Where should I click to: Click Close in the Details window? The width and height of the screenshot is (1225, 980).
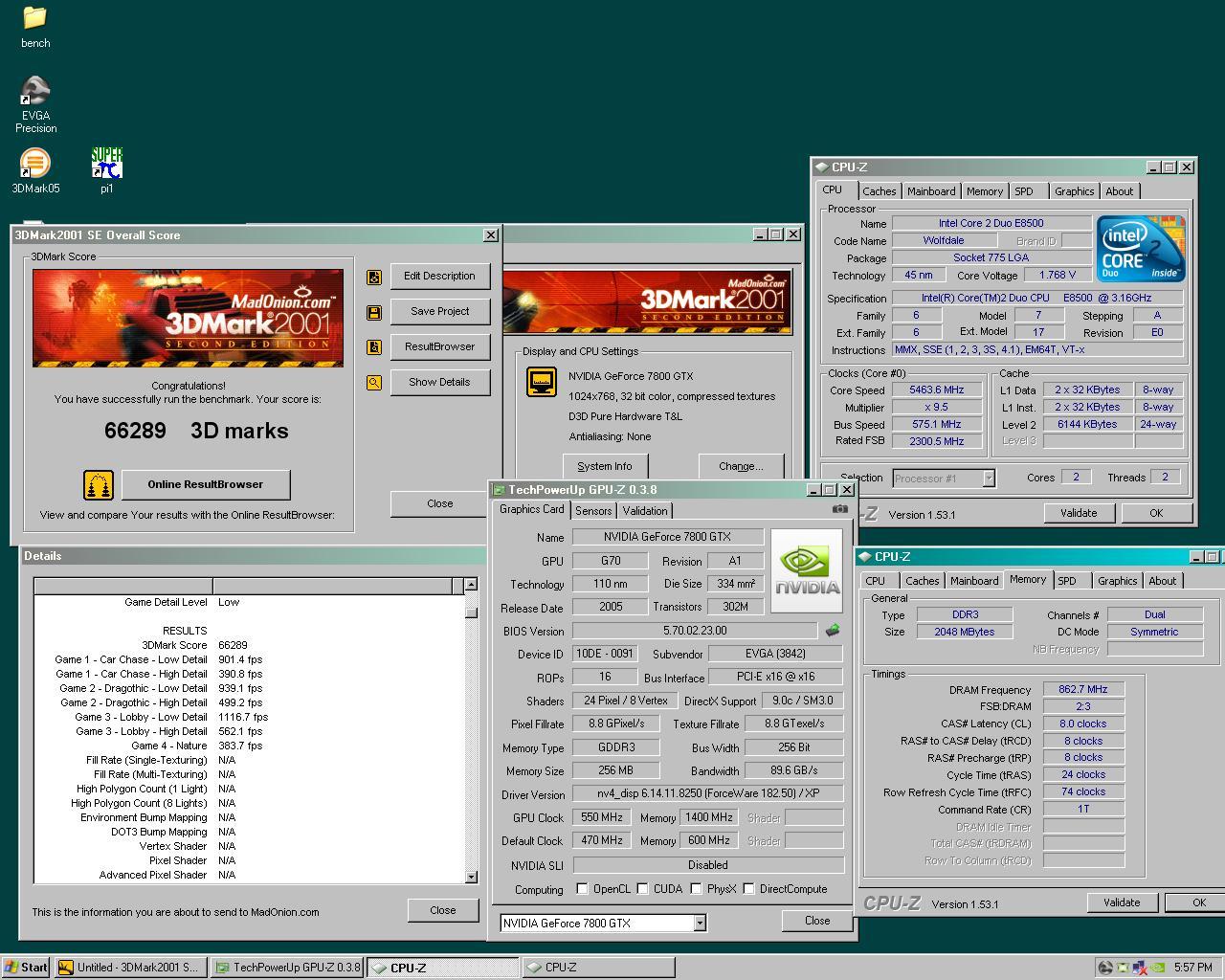(x=442, y=911)
